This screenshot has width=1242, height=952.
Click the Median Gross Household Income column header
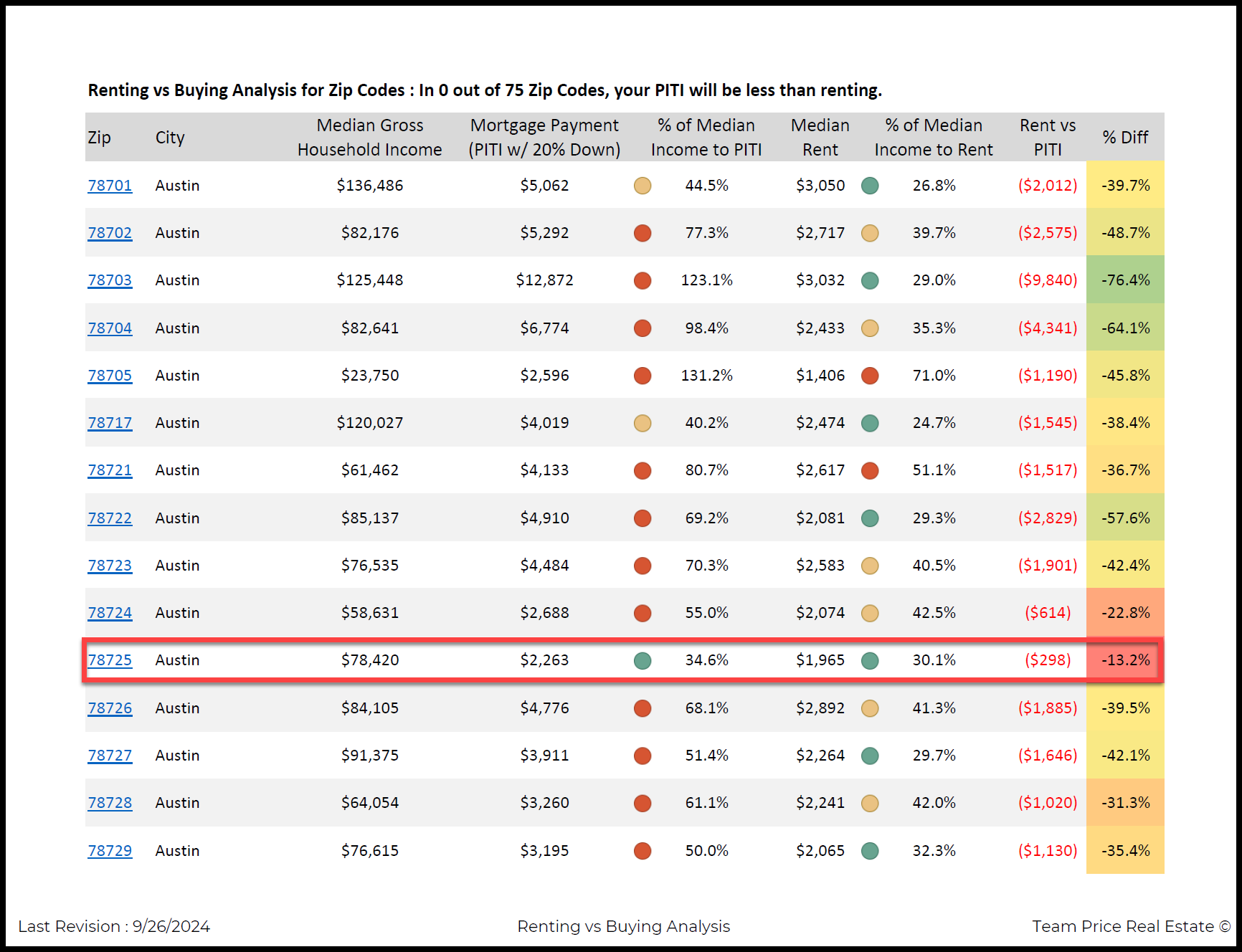click(370, 137)
